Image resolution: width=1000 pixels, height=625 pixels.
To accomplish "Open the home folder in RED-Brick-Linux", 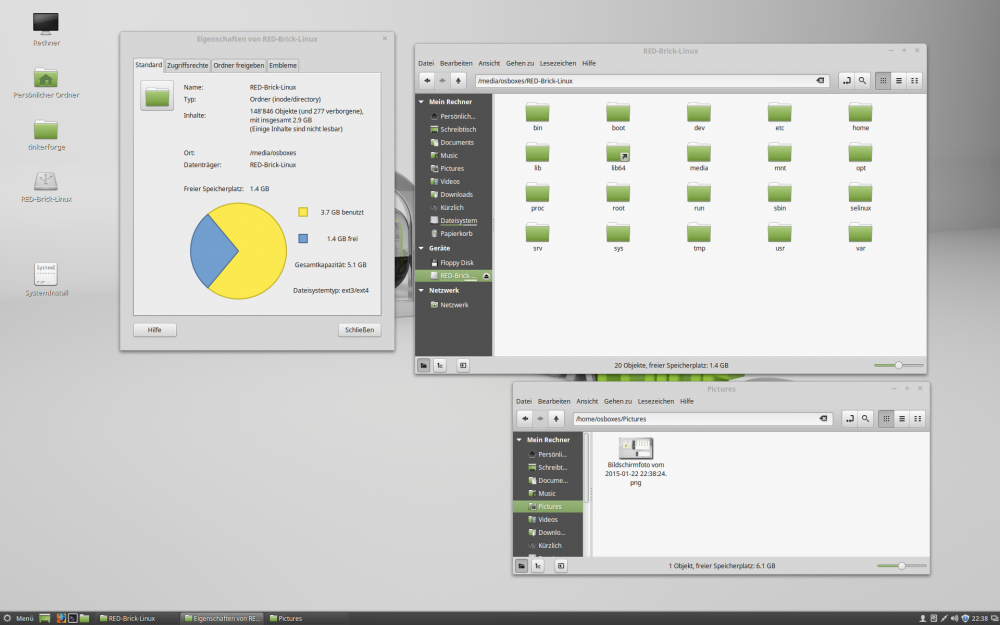I will [860, 116].
